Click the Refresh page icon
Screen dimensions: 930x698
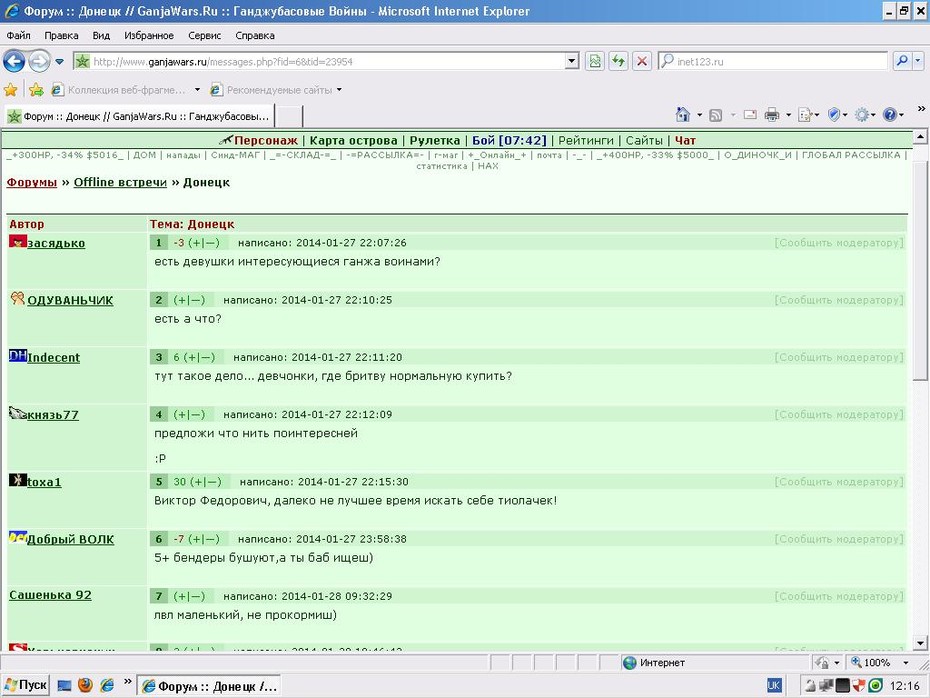[x=619, y=61]
